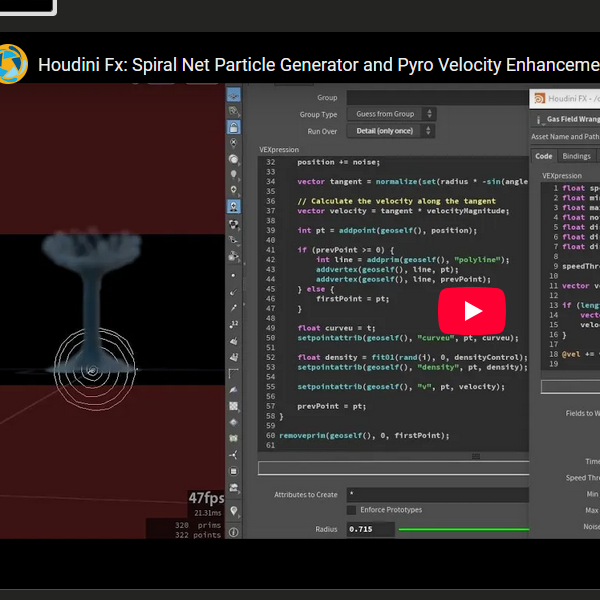Switch to the Bindings tab

(576, 156)
